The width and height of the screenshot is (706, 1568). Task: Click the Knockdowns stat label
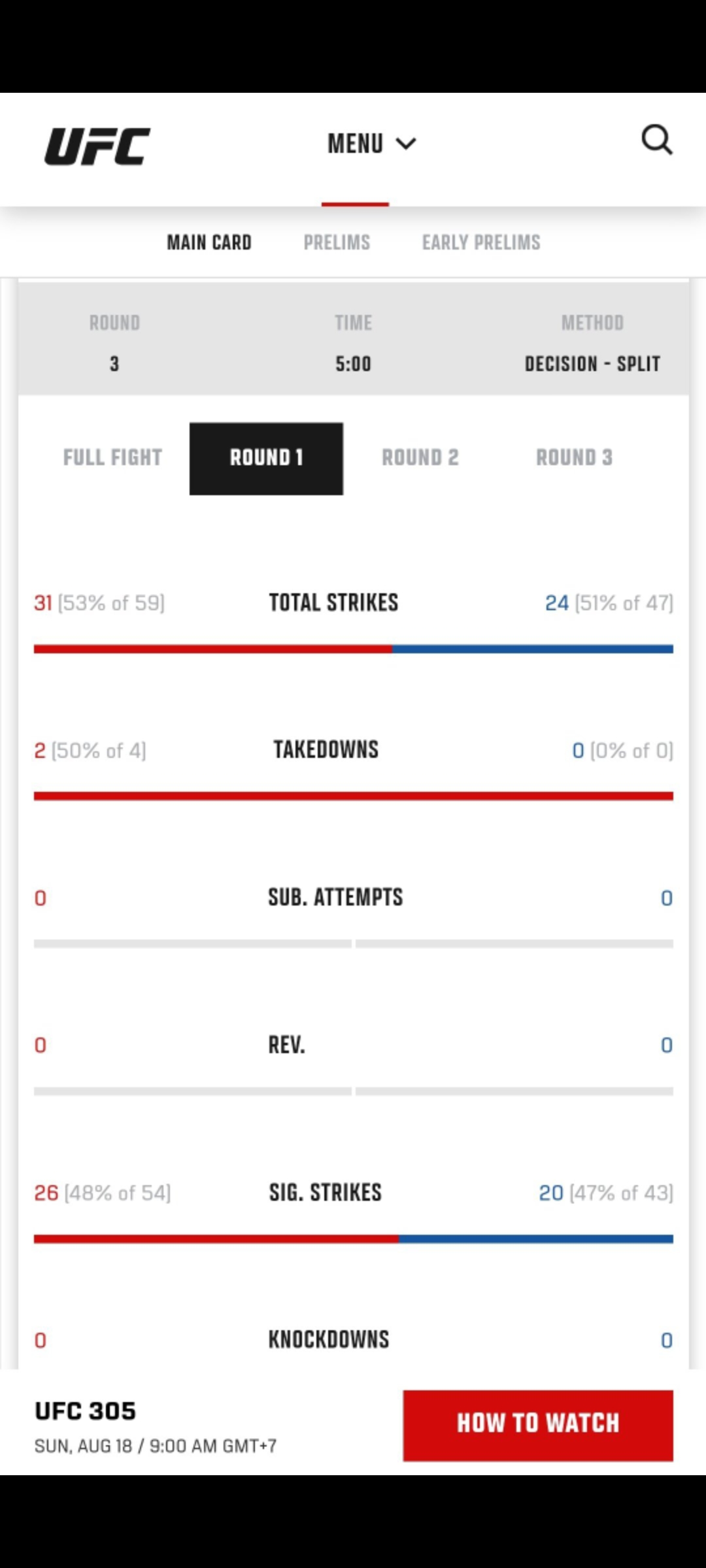[x=329, y=1339]
